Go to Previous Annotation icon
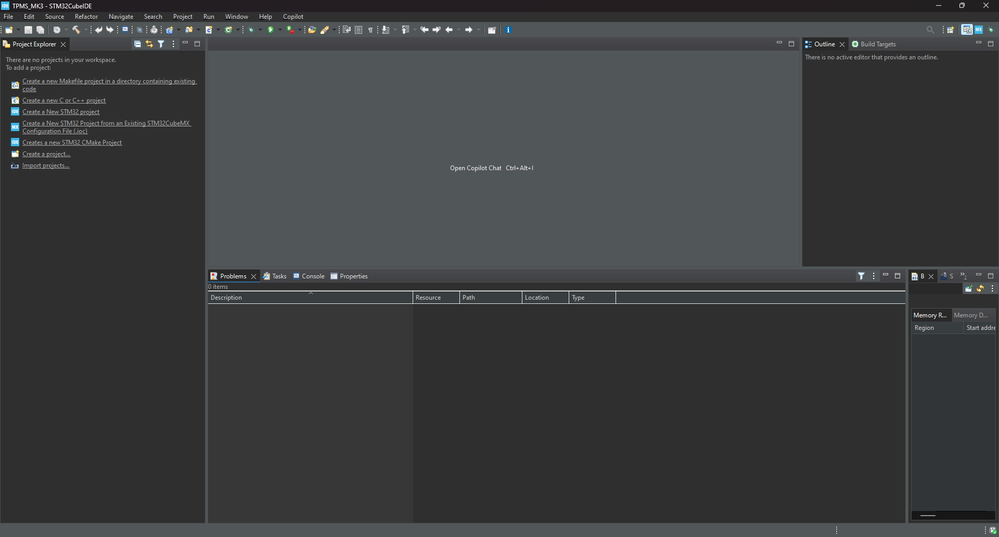999x537 pixels. pos(405,30)
